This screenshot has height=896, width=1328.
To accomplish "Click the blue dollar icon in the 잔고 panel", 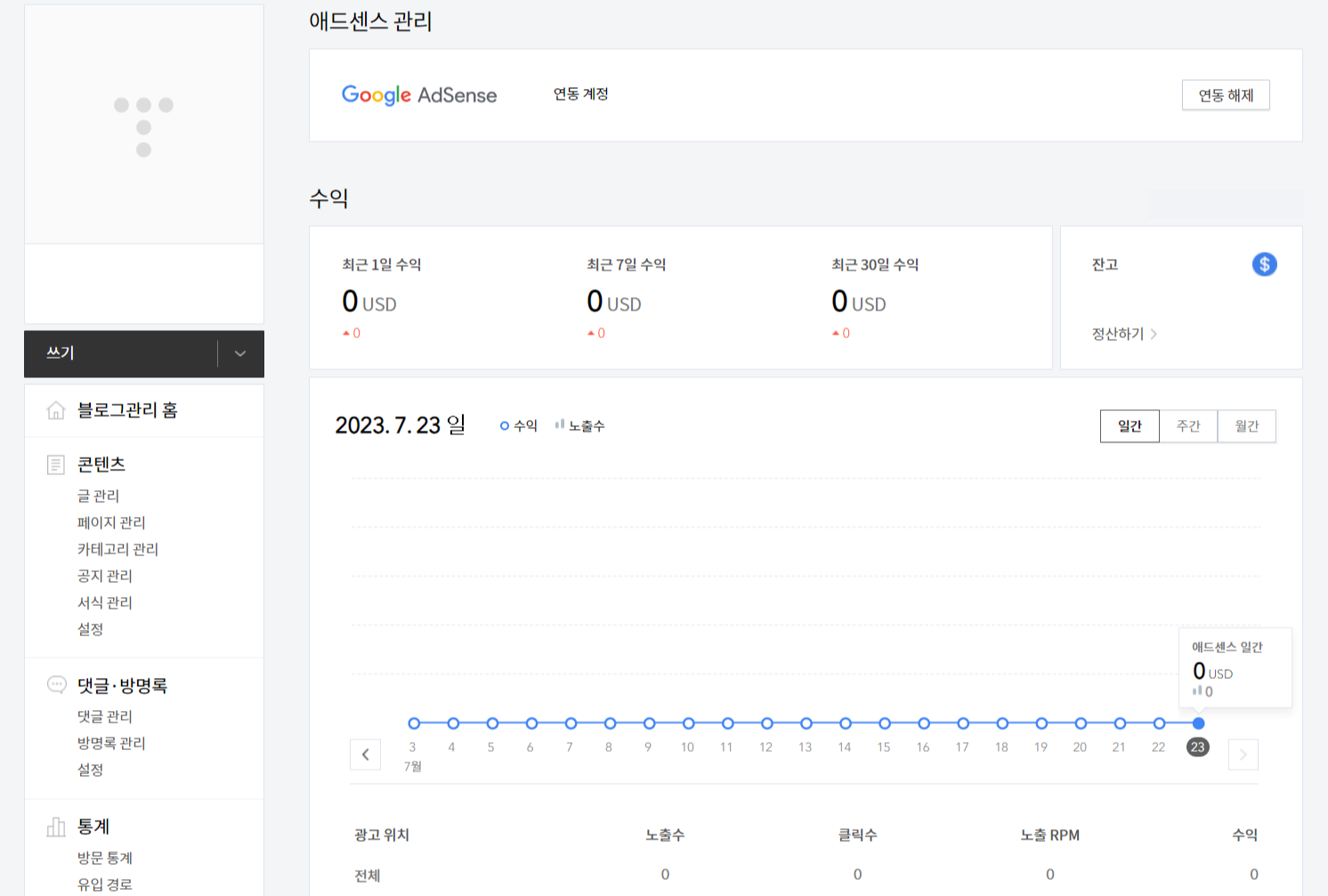I will [1263, 263].
